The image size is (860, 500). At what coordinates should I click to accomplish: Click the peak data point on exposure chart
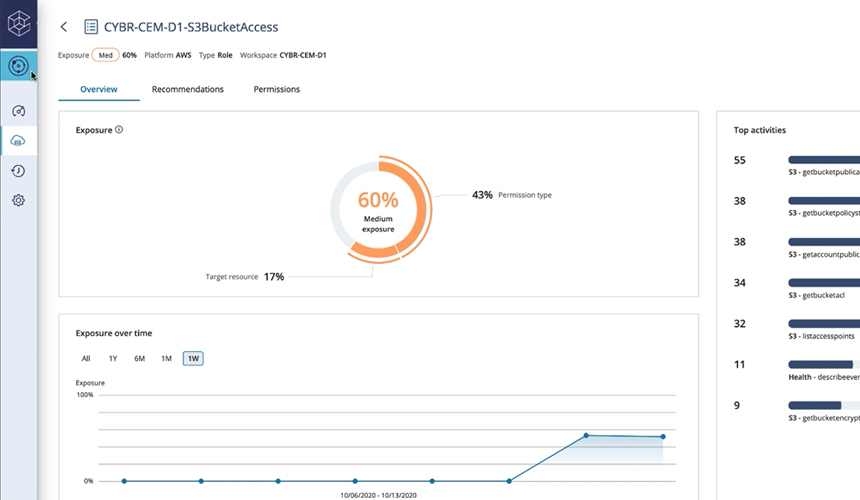pyautogui.click(x=586, y=435)
